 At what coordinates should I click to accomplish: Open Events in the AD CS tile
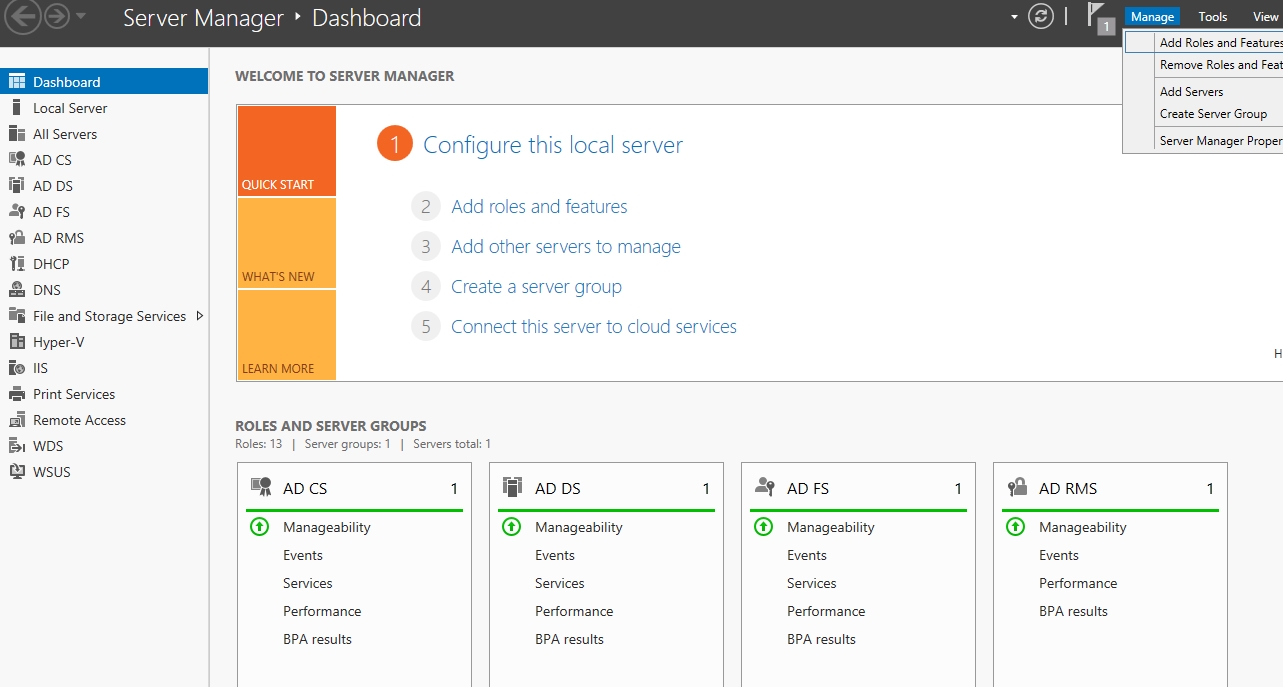(x=302, y=555)
